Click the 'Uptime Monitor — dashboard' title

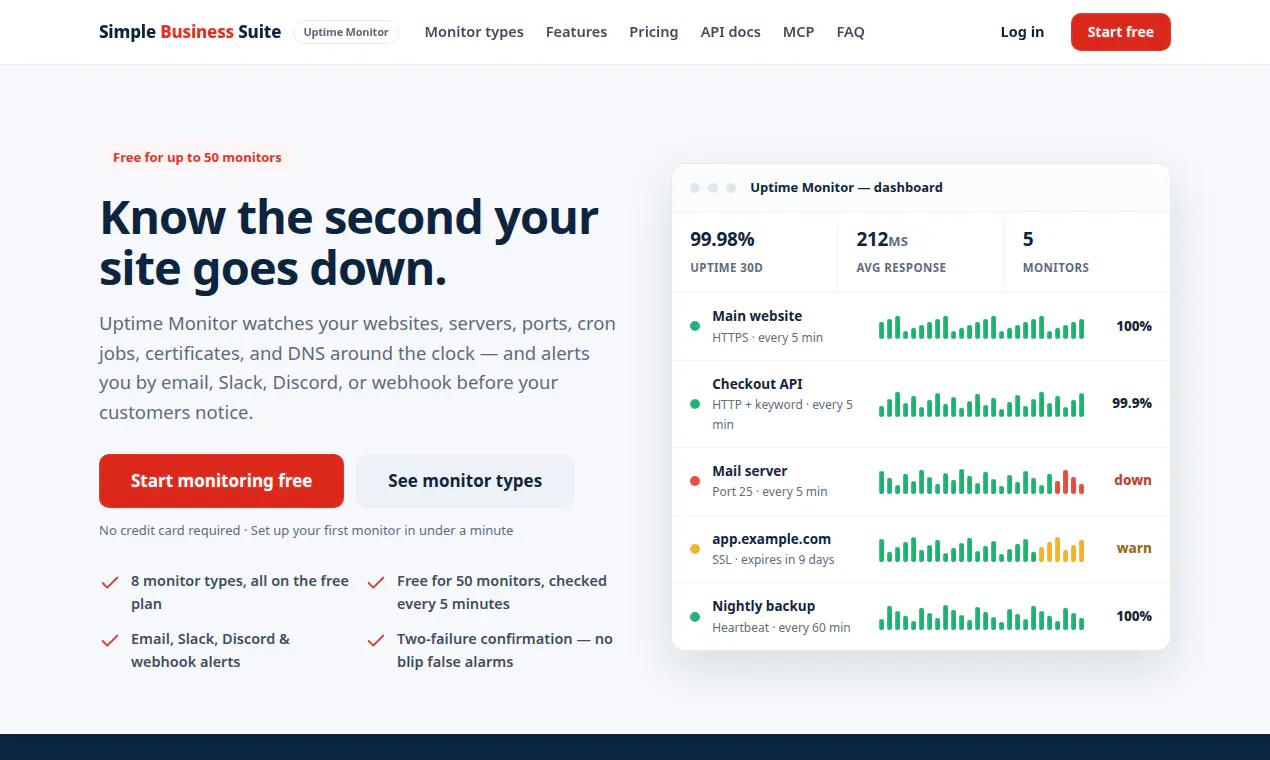[x=846, y=187]
